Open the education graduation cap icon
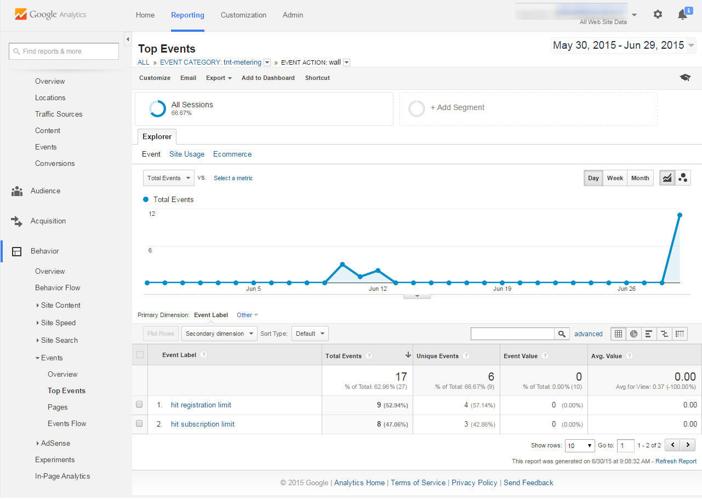 pyautogui.click(x=685, y=78)
